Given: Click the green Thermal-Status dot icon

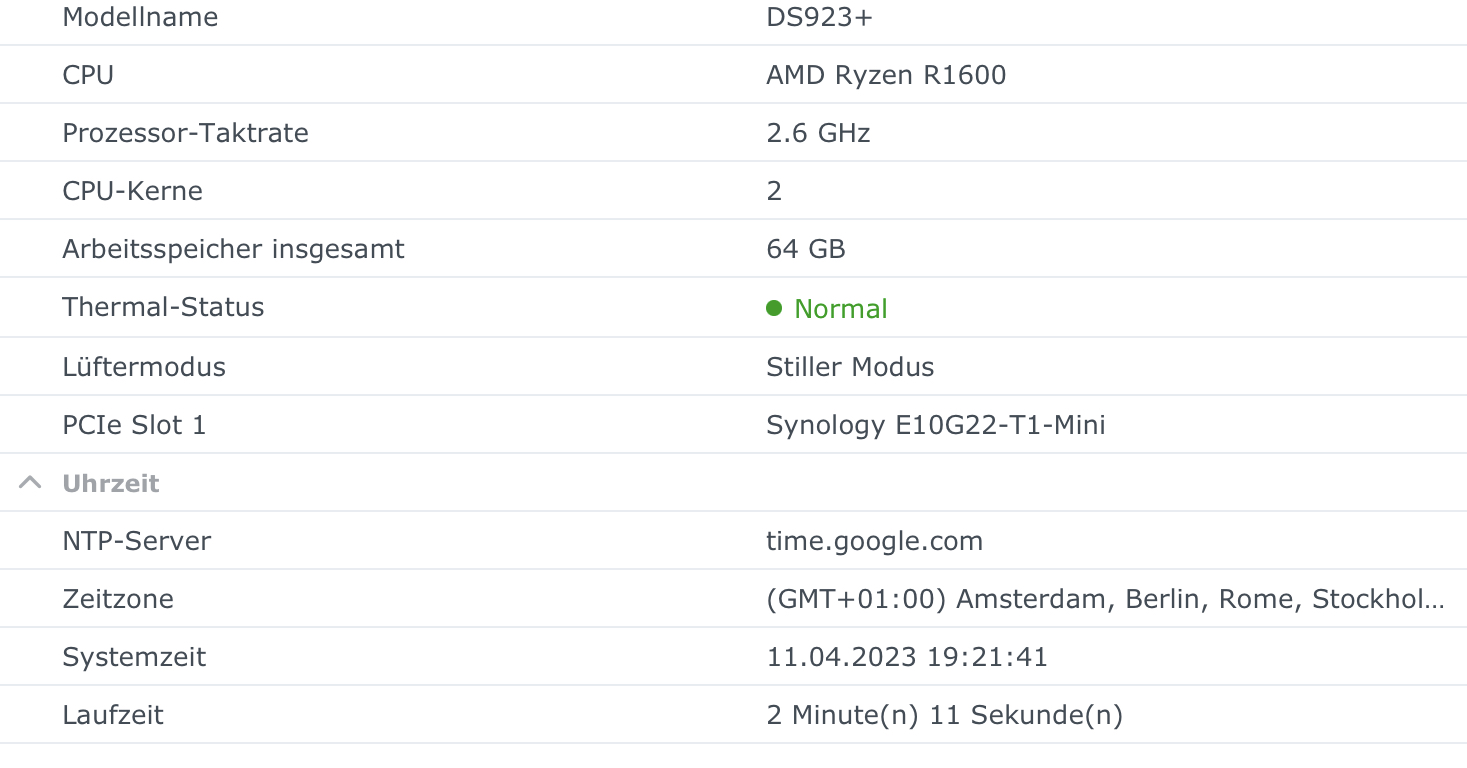Looking at the screenshot, I should pyautogui.click(x=774, y=308).
